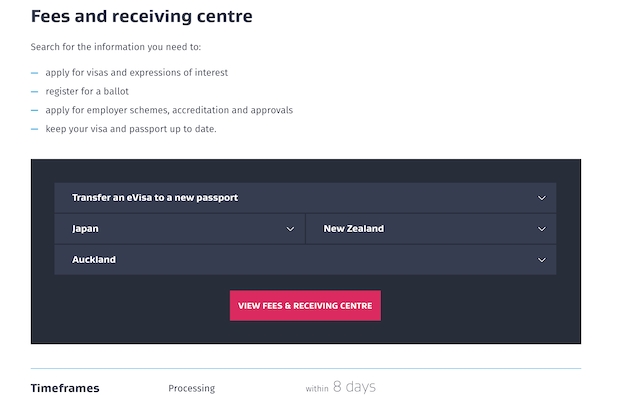Click the dash bullet before 'register for a ballot'
Image resolution: width=640 pixels, height=395 pixels.
click(x=34, y=91)
